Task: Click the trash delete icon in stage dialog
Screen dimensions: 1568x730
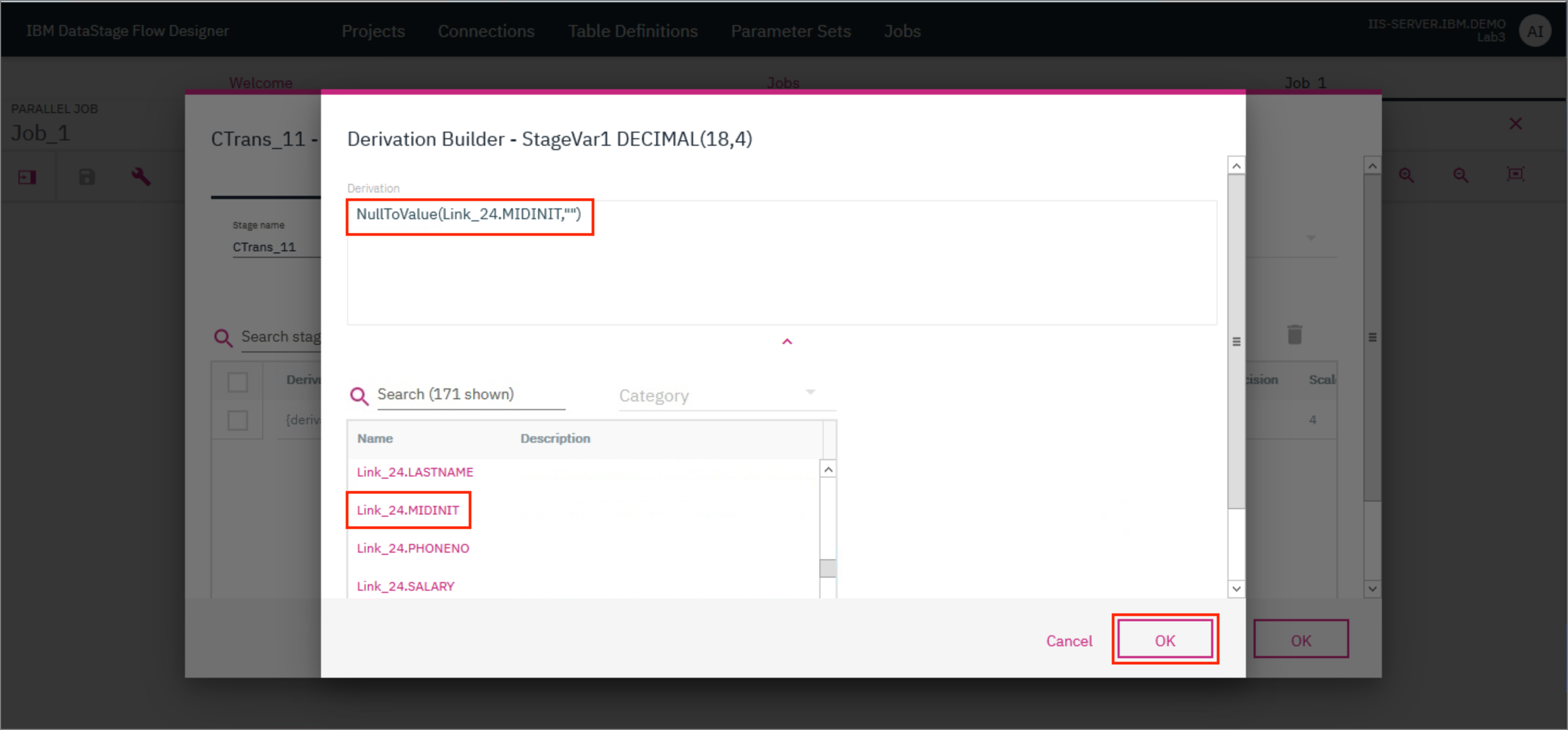Action: click(x=1294, y=334)
